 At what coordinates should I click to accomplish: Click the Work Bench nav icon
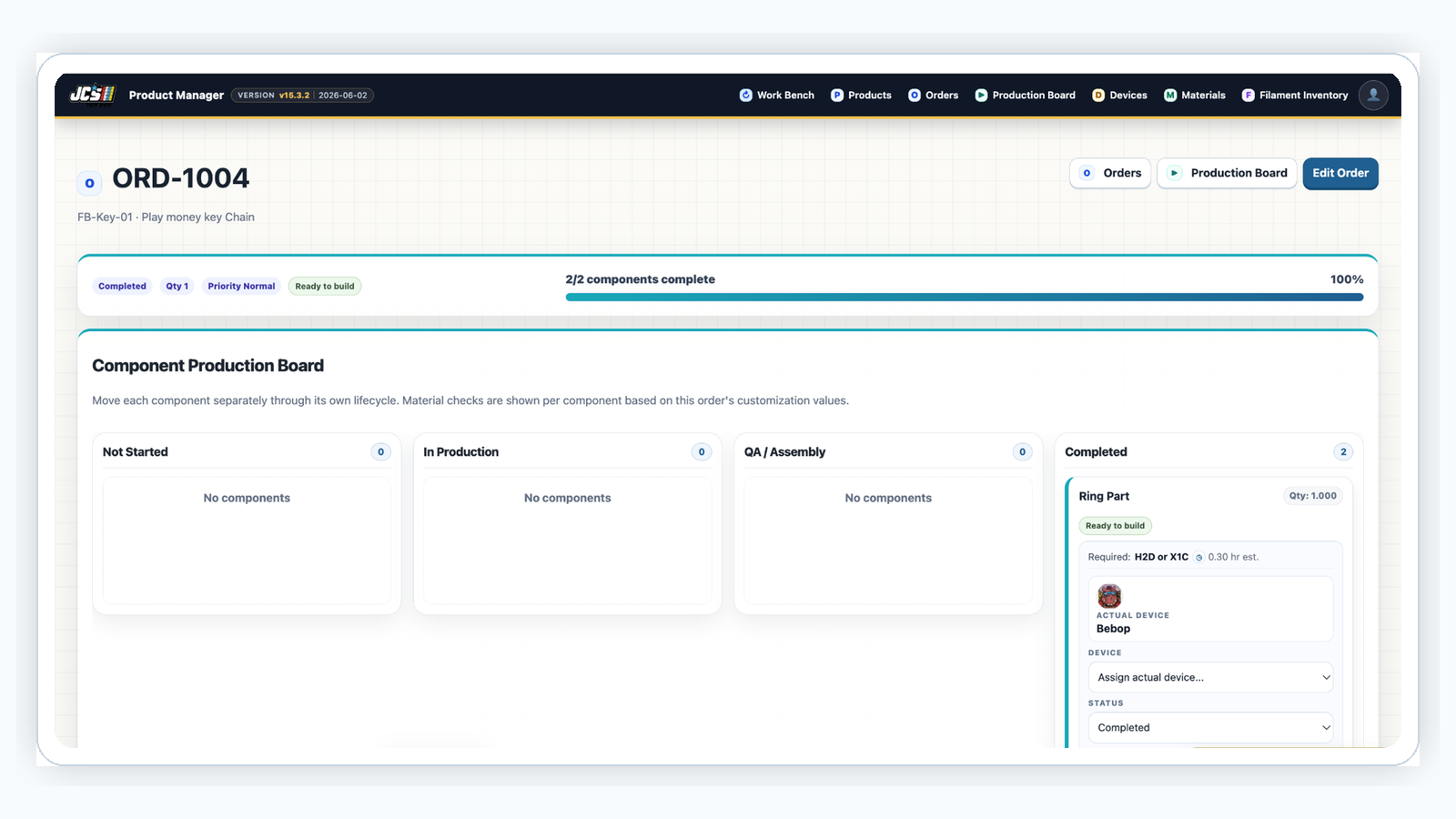pos(746,95)
